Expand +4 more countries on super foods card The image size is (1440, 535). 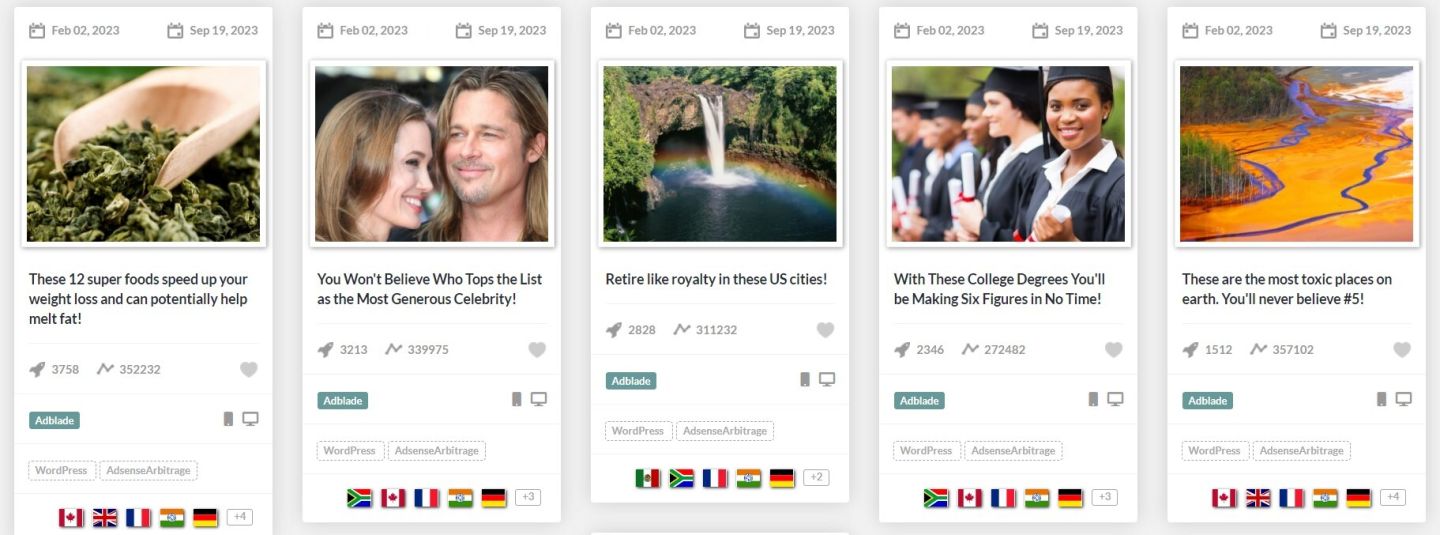point(239,517)
